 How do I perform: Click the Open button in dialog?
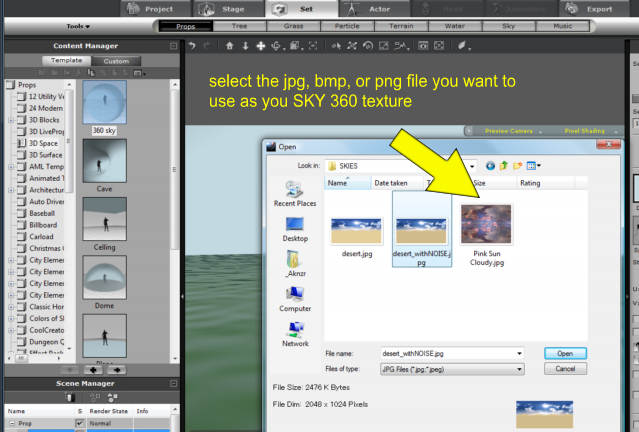click(x=565, y=353)
